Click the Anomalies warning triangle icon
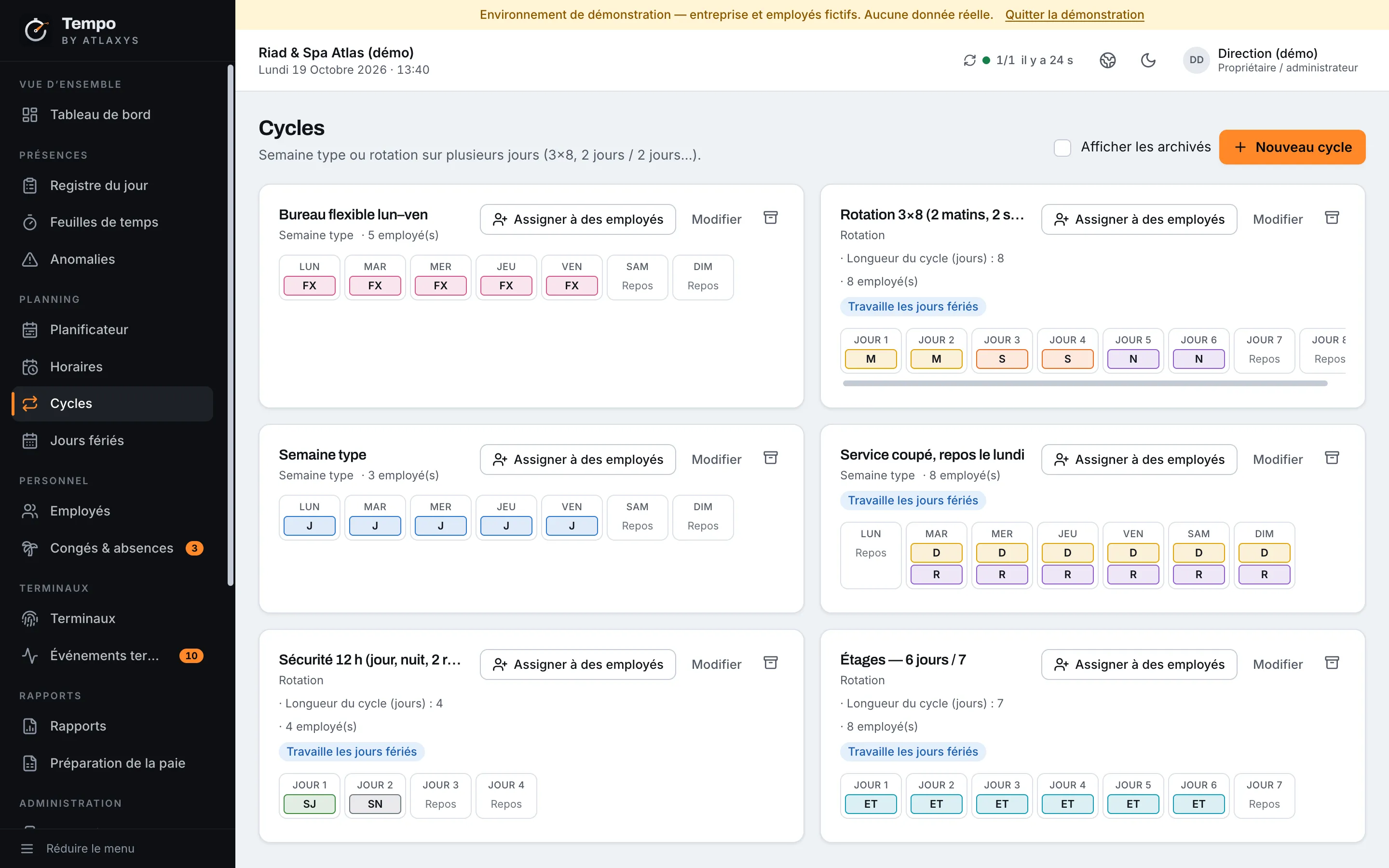 (x=30, y=259)
